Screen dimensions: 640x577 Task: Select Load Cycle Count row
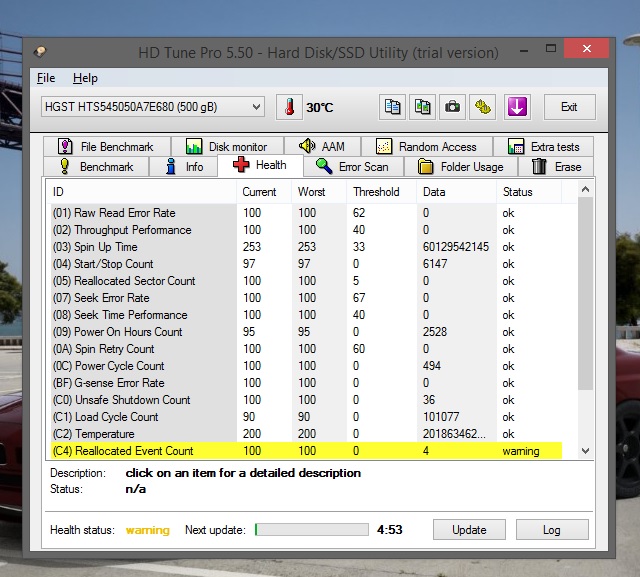coord(306,417)
